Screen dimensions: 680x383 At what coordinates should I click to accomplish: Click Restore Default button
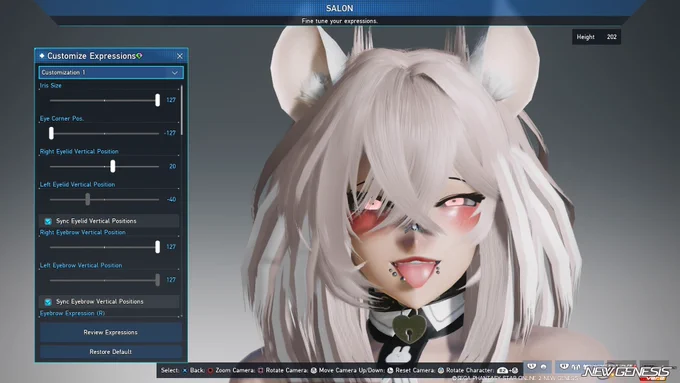click(x=111, y=352)
